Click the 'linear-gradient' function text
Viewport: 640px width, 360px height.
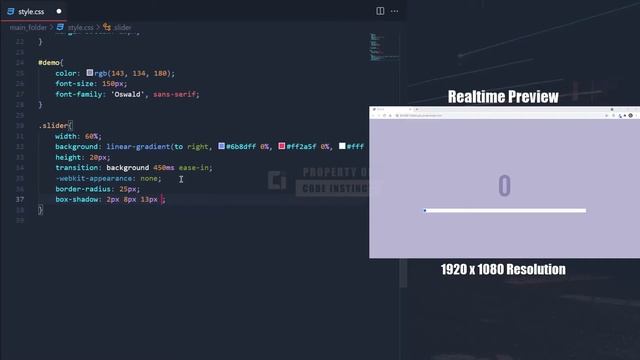coord(138,146)
